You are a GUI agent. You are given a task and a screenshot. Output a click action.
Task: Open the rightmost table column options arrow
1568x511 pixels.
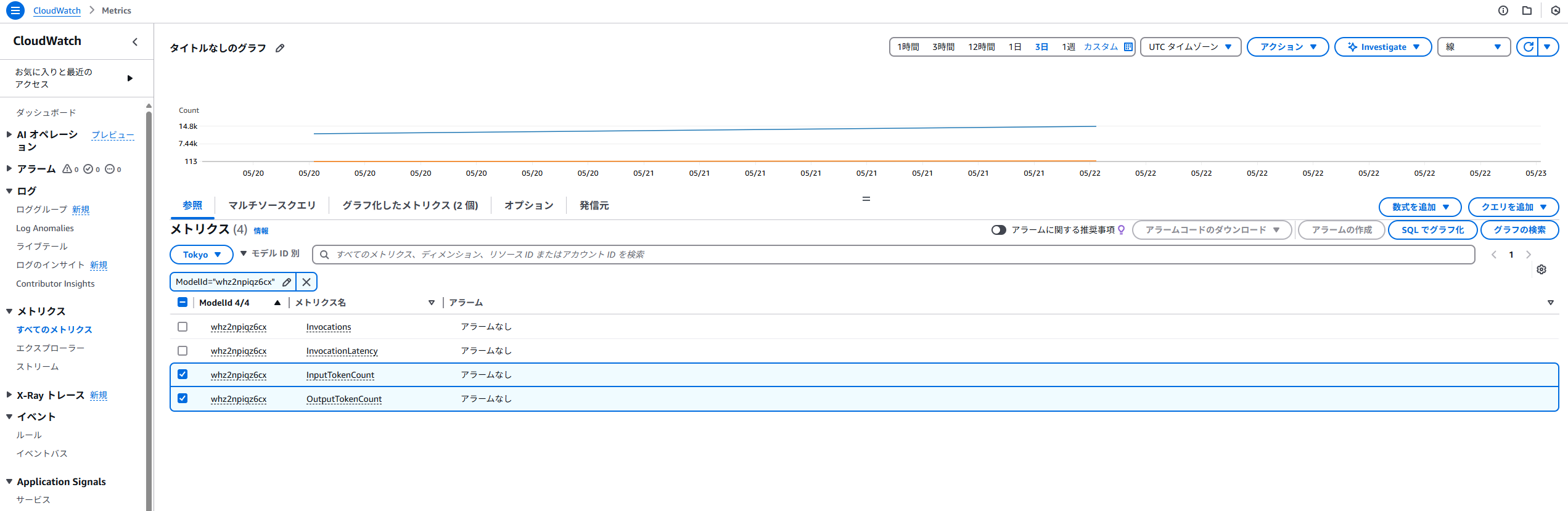click(1551, 303)
